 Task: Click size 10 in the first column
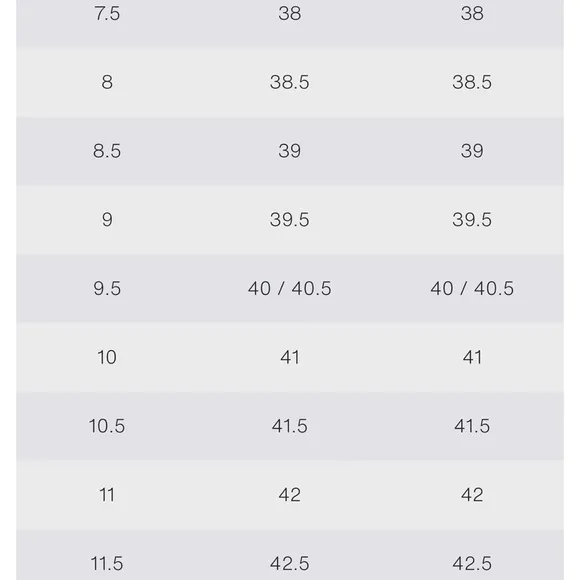107,357
